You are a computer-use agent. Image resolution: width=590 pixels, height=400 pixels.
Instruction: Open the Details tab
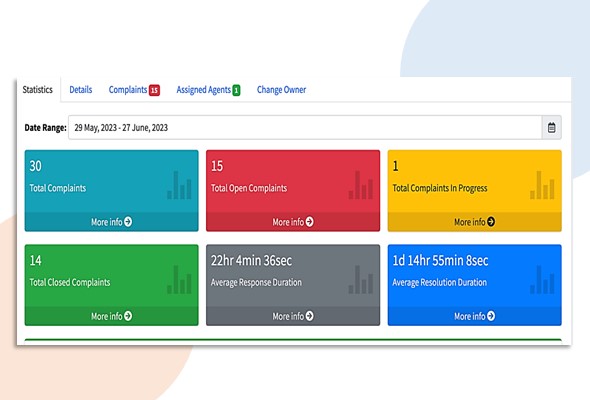tap(81, 90)
